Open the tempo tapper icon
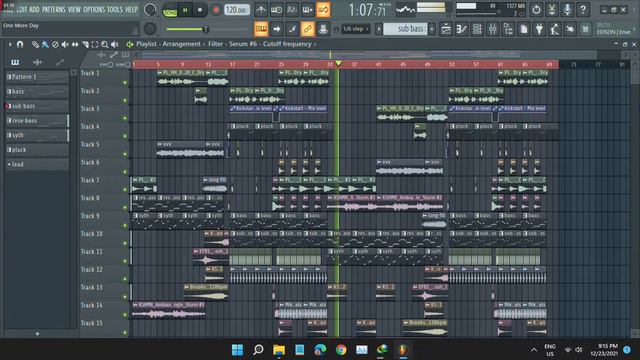The image size is (640, 360). [x=555, y=29]
